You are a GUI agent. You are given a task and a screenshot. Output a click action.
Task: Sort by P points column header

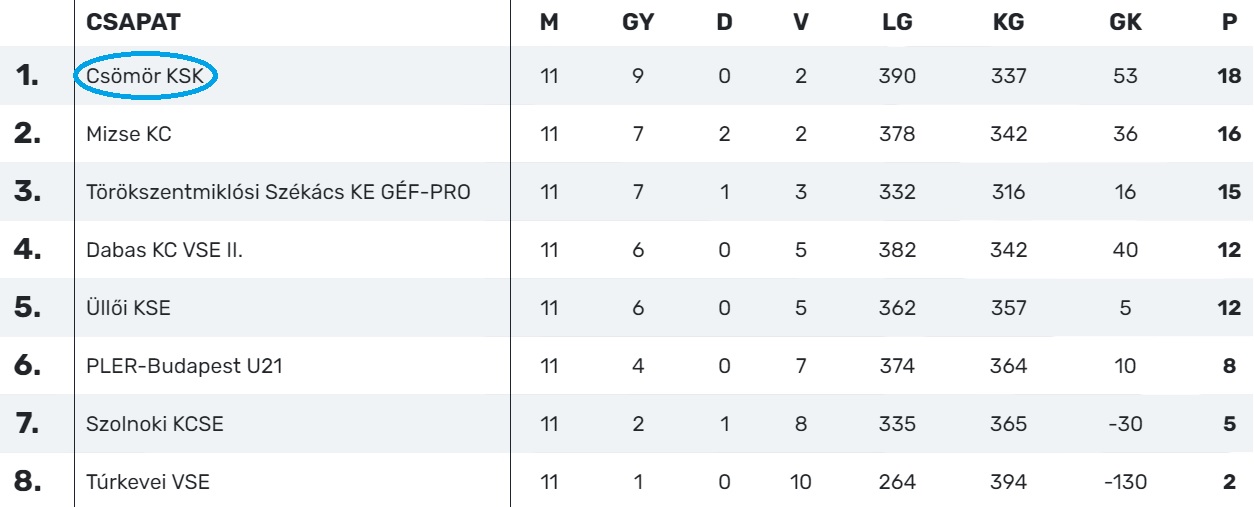(1229, 22)
